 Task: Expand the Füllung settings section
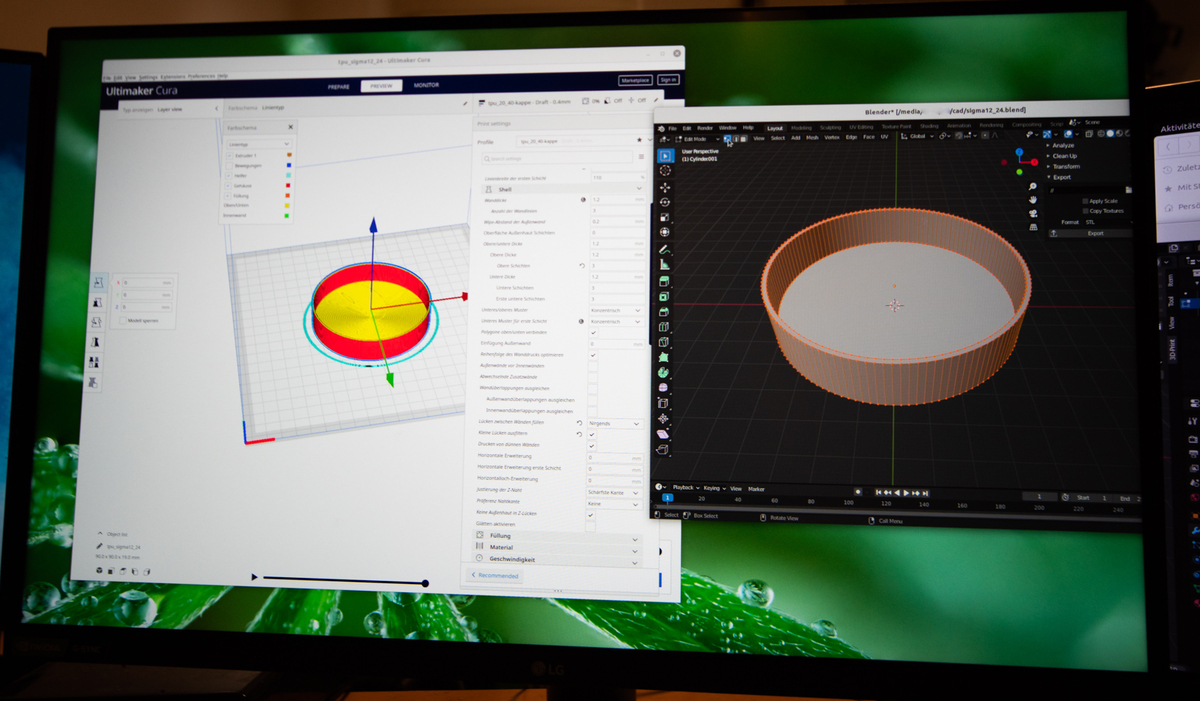(x=558, y=536)
